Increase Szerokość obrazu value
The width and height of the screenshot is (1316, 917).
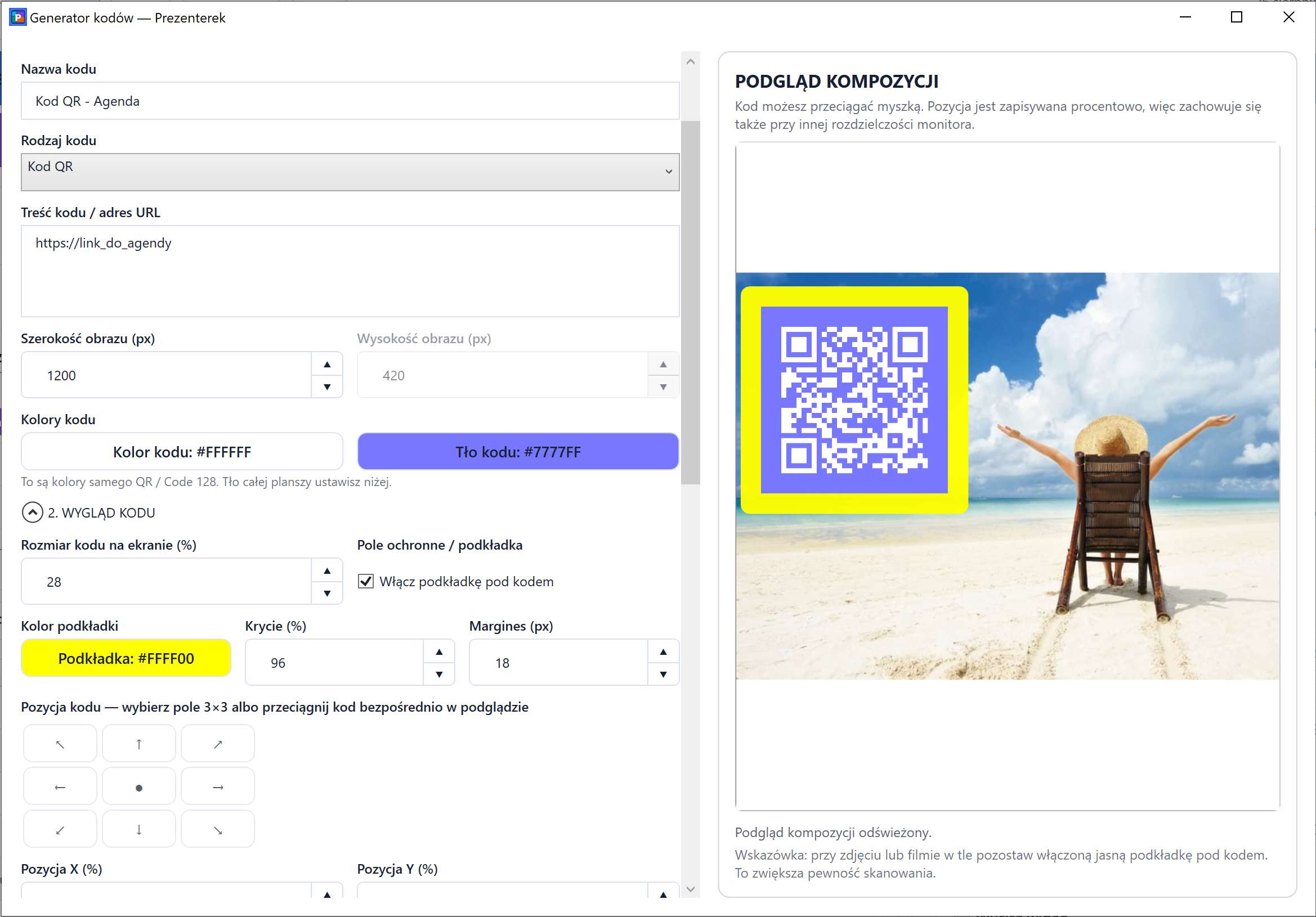point(326,365)
